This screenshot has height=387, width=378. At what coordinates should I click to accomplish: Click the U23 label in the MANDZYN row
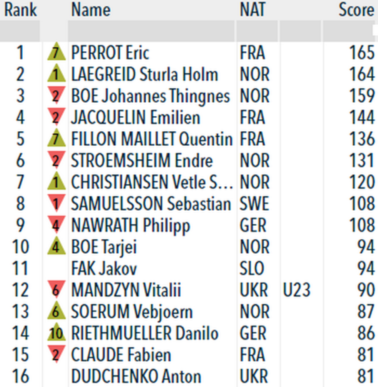point(297,290)
